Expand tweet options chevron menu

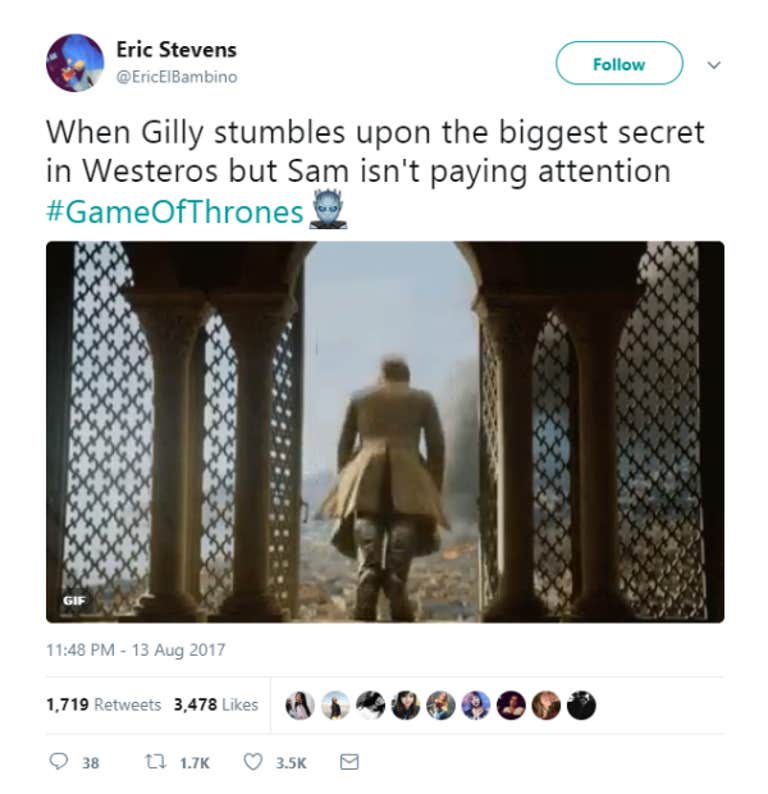714,65
